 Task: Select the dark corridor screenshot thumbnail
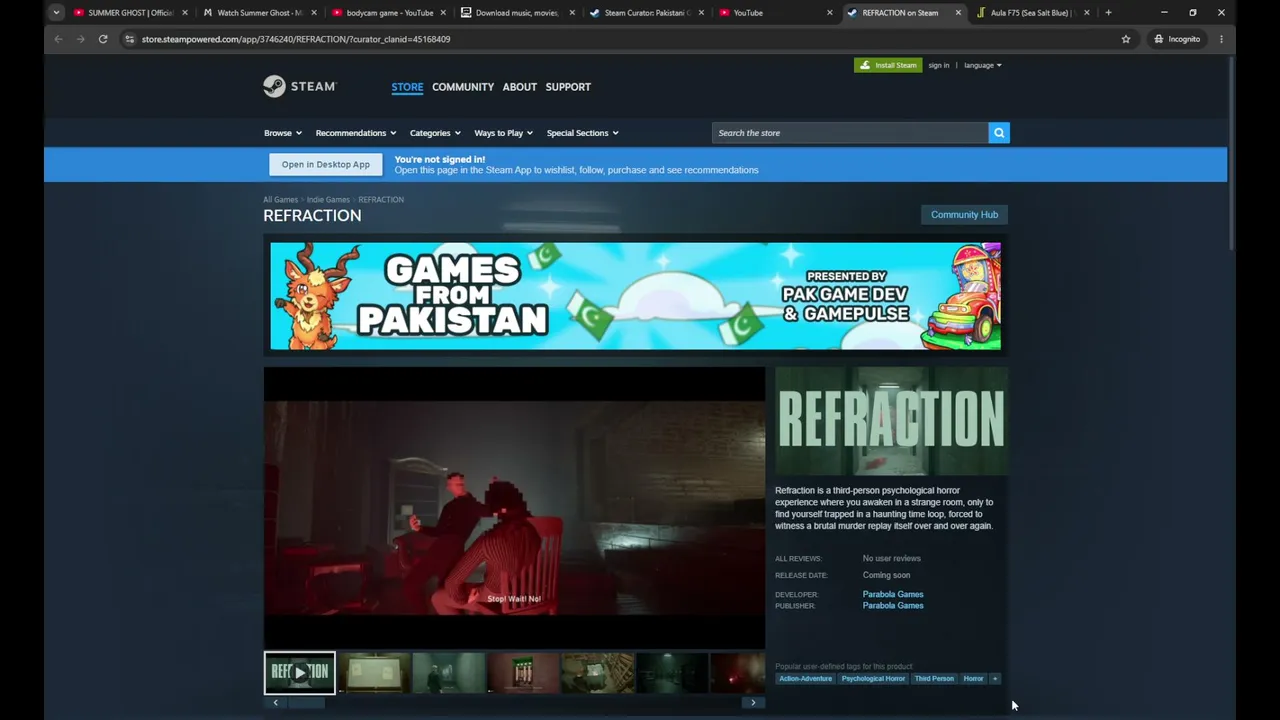(672, 673)
